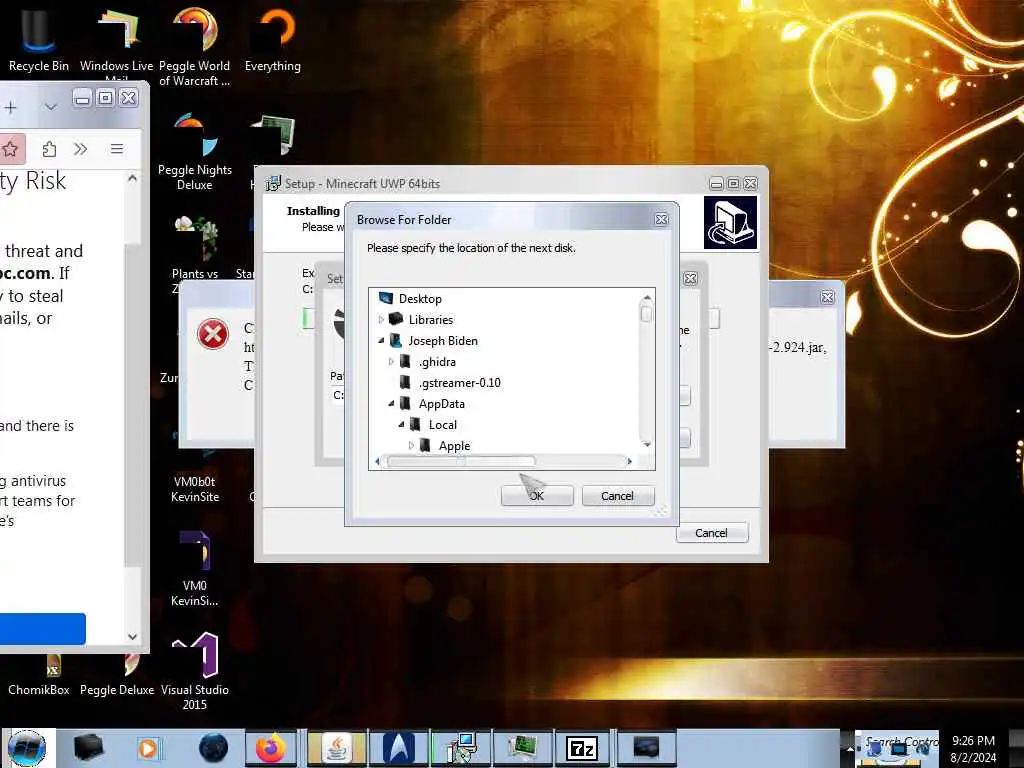
Task: Show hidden system tray icons arrow
Action: 849,748
